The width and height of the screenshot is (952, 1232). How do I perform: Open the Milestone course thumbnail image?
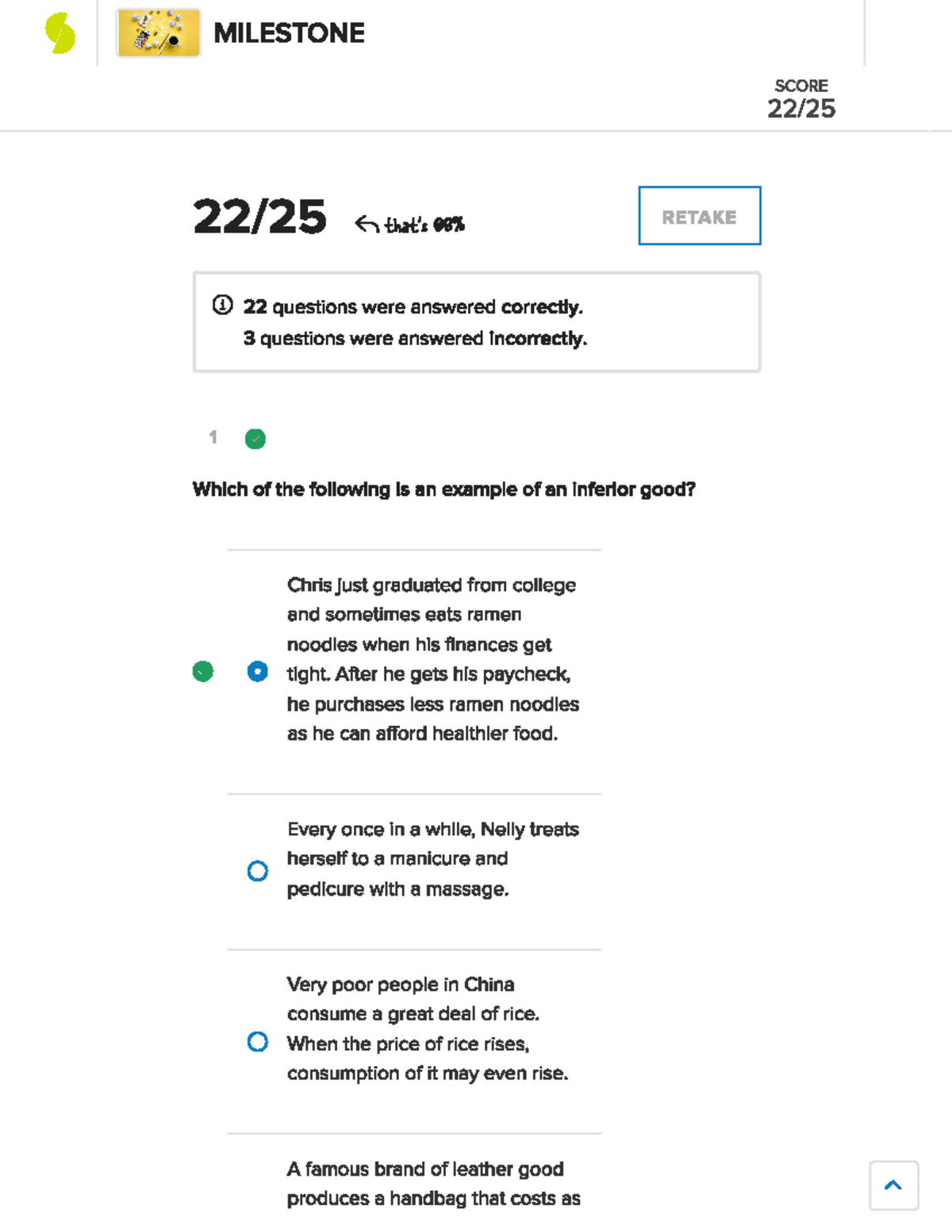pos(158,33)
